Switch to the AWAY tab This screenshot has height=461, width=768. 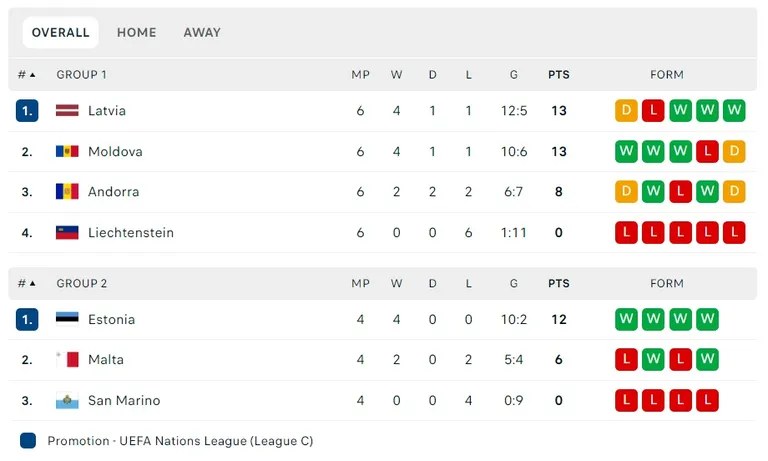pos(202,32)
